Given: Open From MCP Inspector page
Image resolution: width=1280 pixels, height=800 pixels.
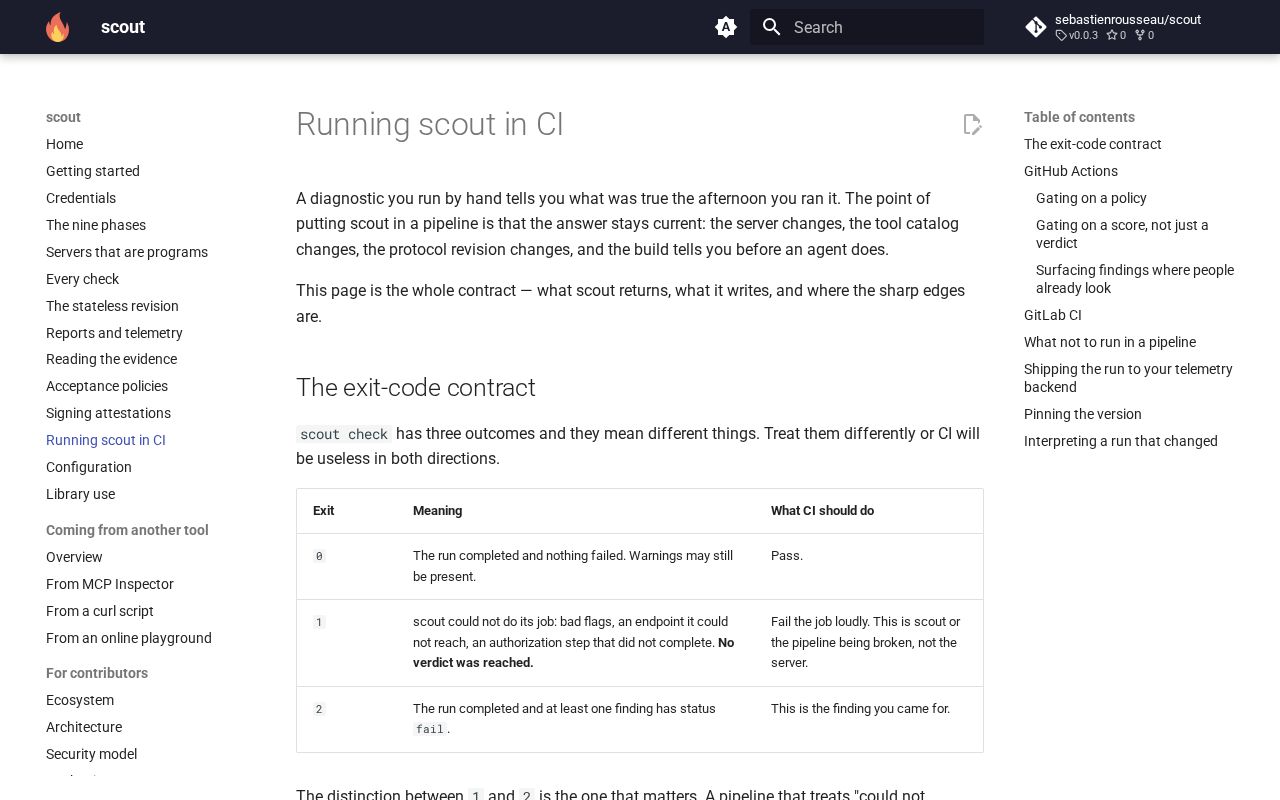Looking at the screenshot, I should click(110, 584).
